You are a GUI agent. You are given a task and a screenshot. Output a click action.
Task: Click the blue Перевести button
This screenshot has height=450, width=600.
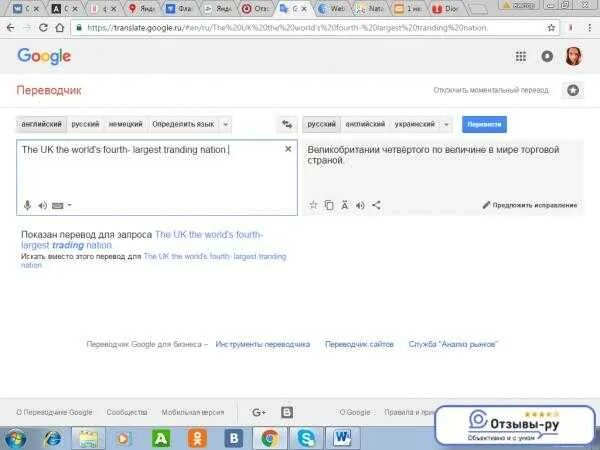[484, 124]
